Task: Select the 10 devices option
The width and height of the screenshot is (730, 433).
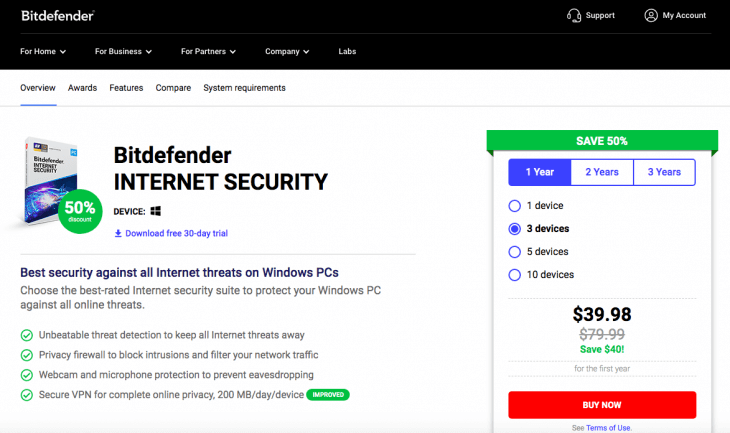Action: click(515, 275)
